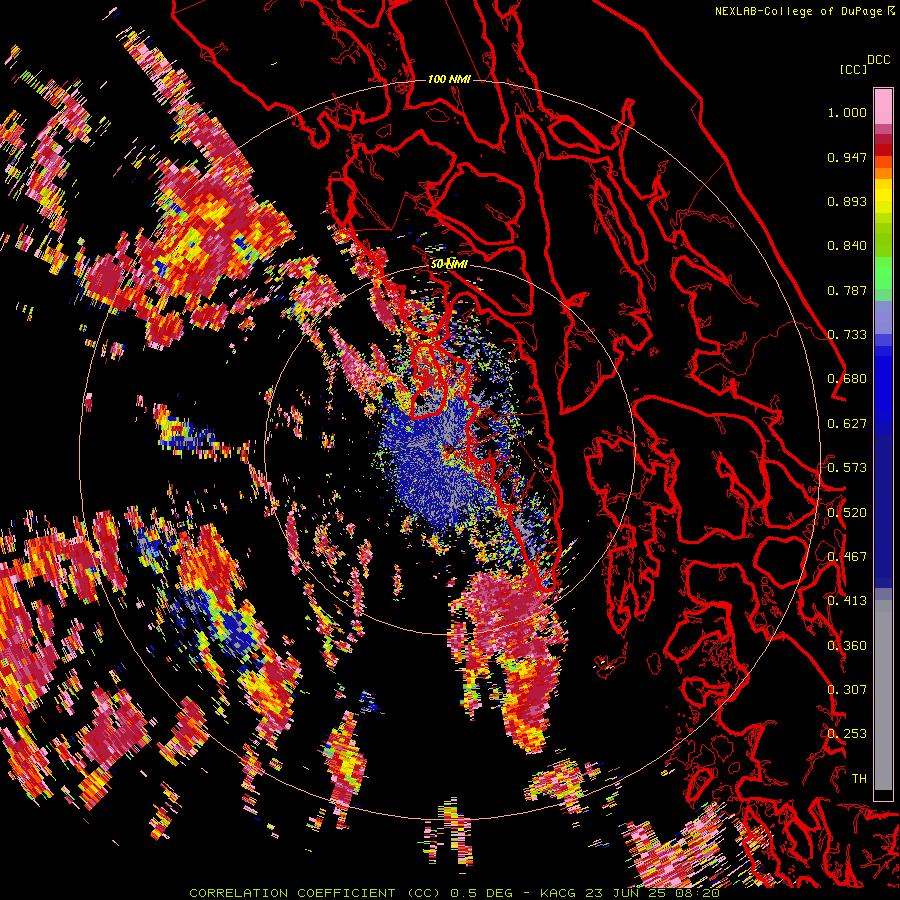Click the 0.733 scale value
This screenshot has width=900, height=900.
847,335
